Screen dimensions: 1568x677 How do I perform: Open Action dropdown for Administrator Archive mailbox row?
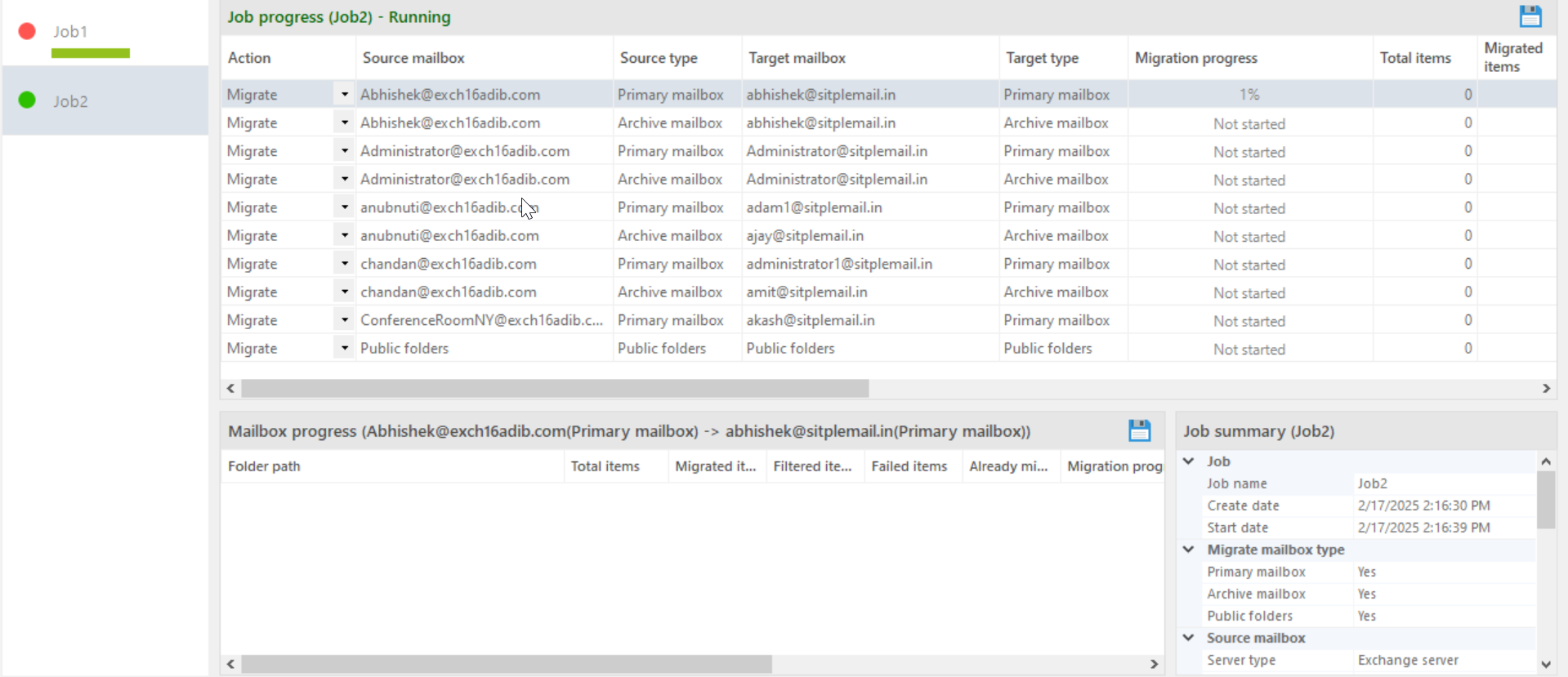345,179
